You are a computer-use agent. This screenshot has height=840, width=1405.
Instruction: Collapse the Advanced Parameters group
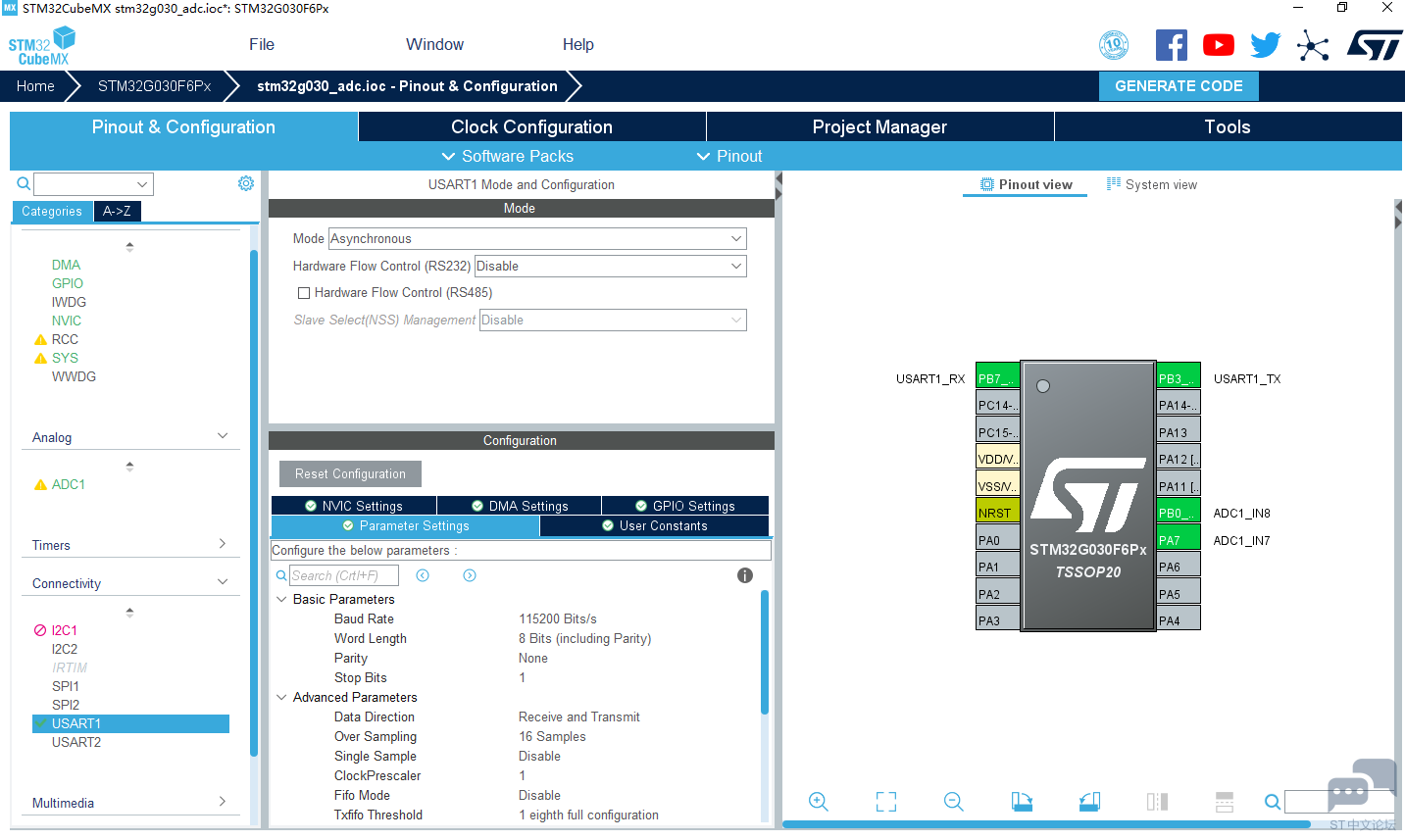281,697
